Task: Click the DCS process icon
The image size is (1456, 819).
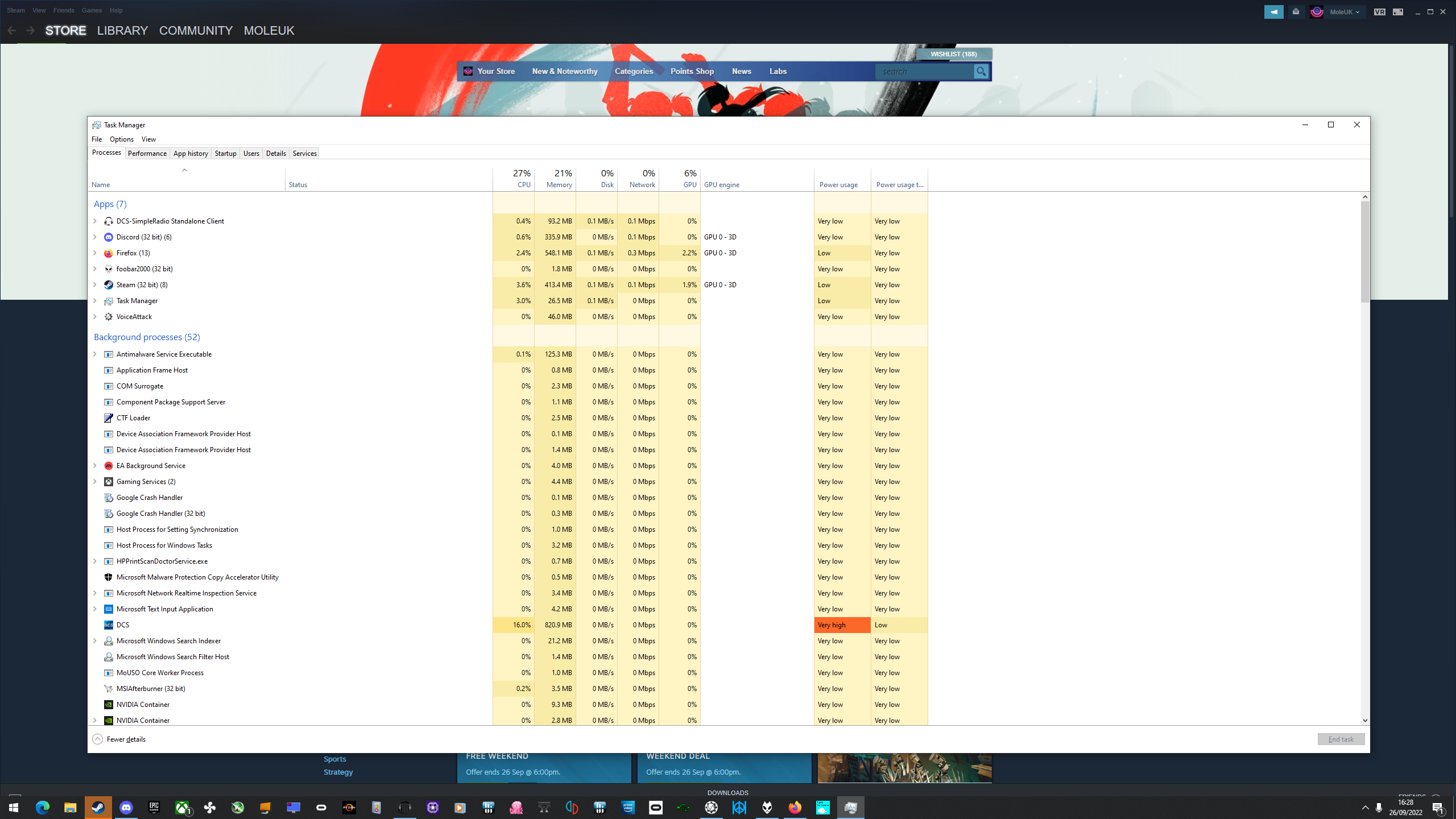Action: click(109, 625)
